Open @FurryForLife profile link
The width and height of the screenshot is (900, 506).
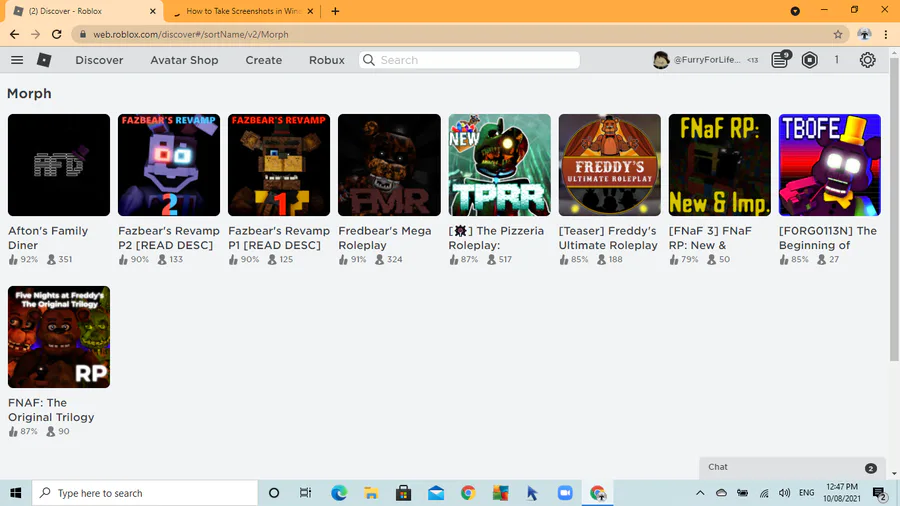707,60
